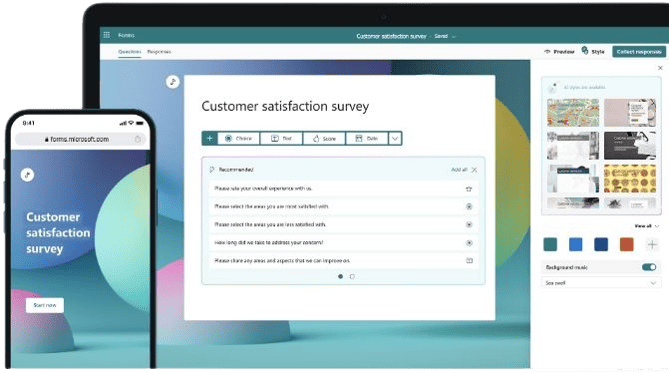The width and height of the screenshot is (669, 373).
Task: Expand View all styles
Action: click(x=646, y=226)
